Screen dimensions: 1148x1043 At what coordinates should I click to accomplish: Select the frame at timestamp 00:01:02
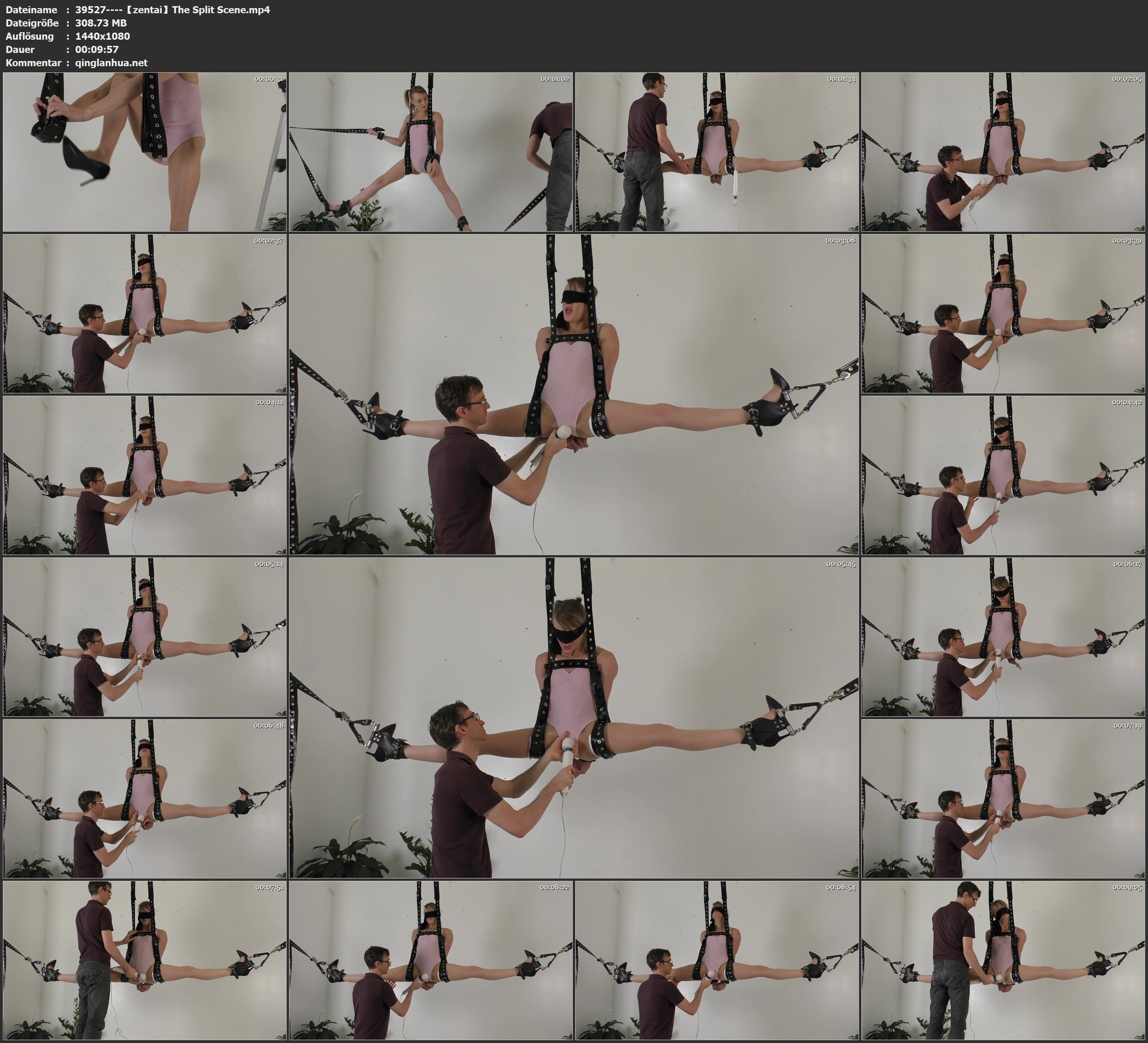tap(431, 151)
